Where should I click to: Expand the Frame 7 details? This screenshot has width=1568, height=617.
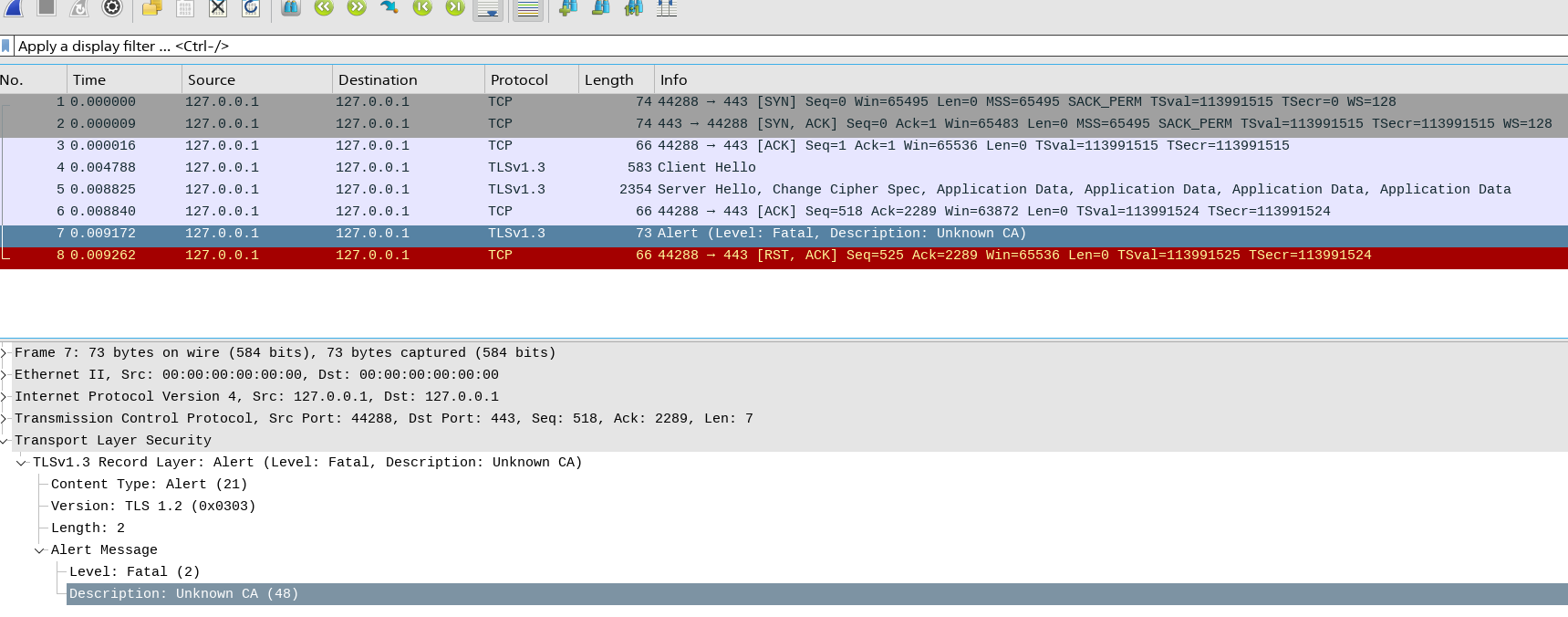click(x=5, y=352)
